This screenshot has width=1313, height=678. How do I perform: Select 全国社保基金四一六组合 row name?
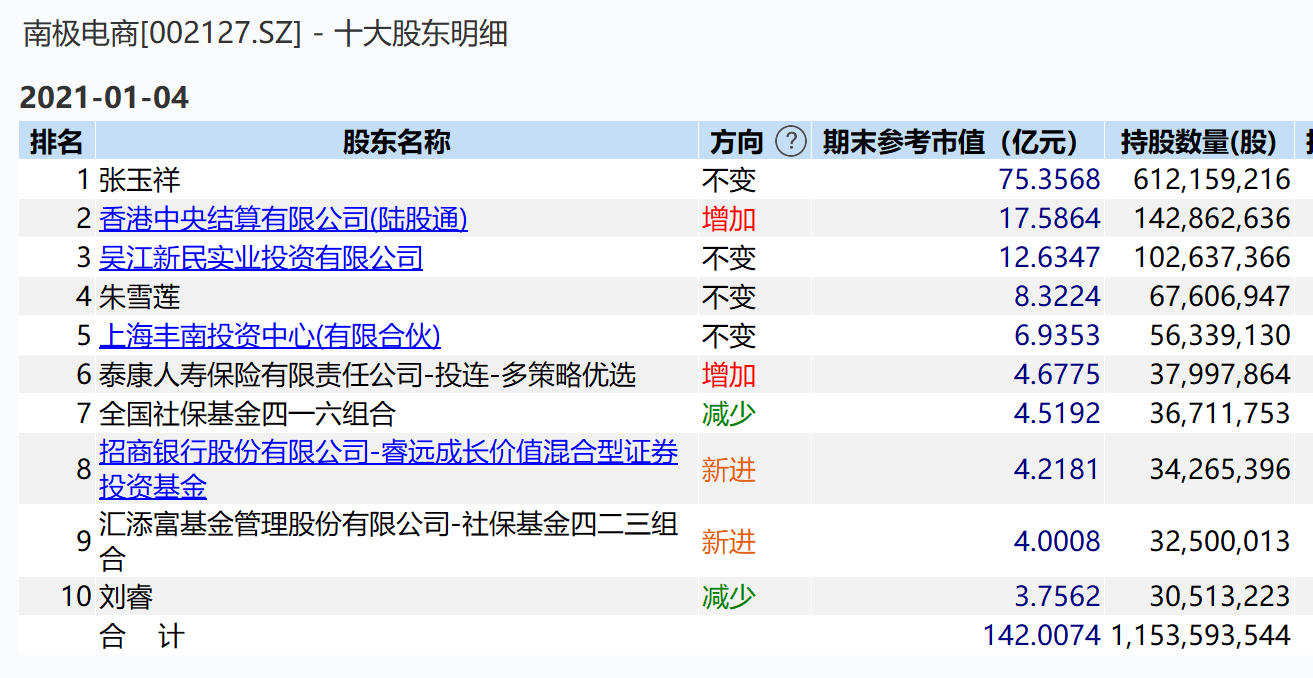click(x=248, y=414)
